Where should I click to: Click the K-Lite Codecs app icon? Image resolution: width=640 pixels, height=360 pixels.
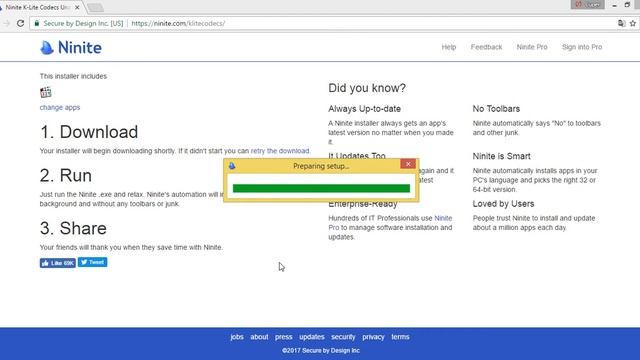(x=46, y=92)
